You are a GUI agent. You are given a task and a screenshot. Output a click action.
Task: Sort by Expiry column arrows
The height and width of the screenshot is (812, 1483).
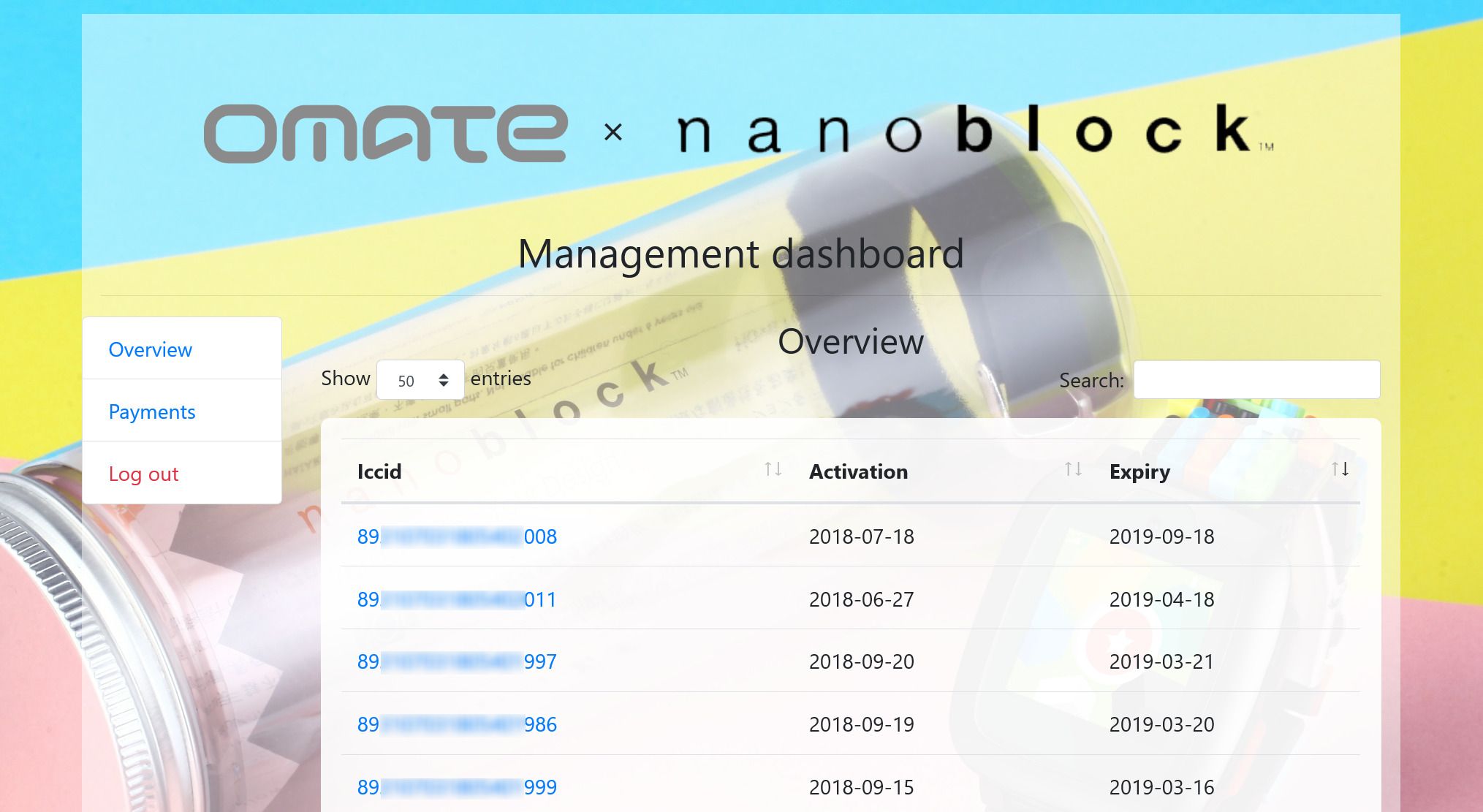tap(1340, 469)
